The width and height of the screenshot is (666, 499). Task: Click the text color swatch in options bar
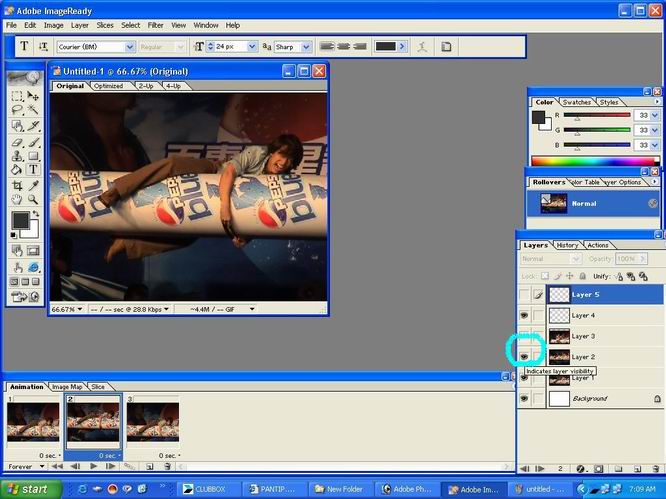tap(386, 46)
